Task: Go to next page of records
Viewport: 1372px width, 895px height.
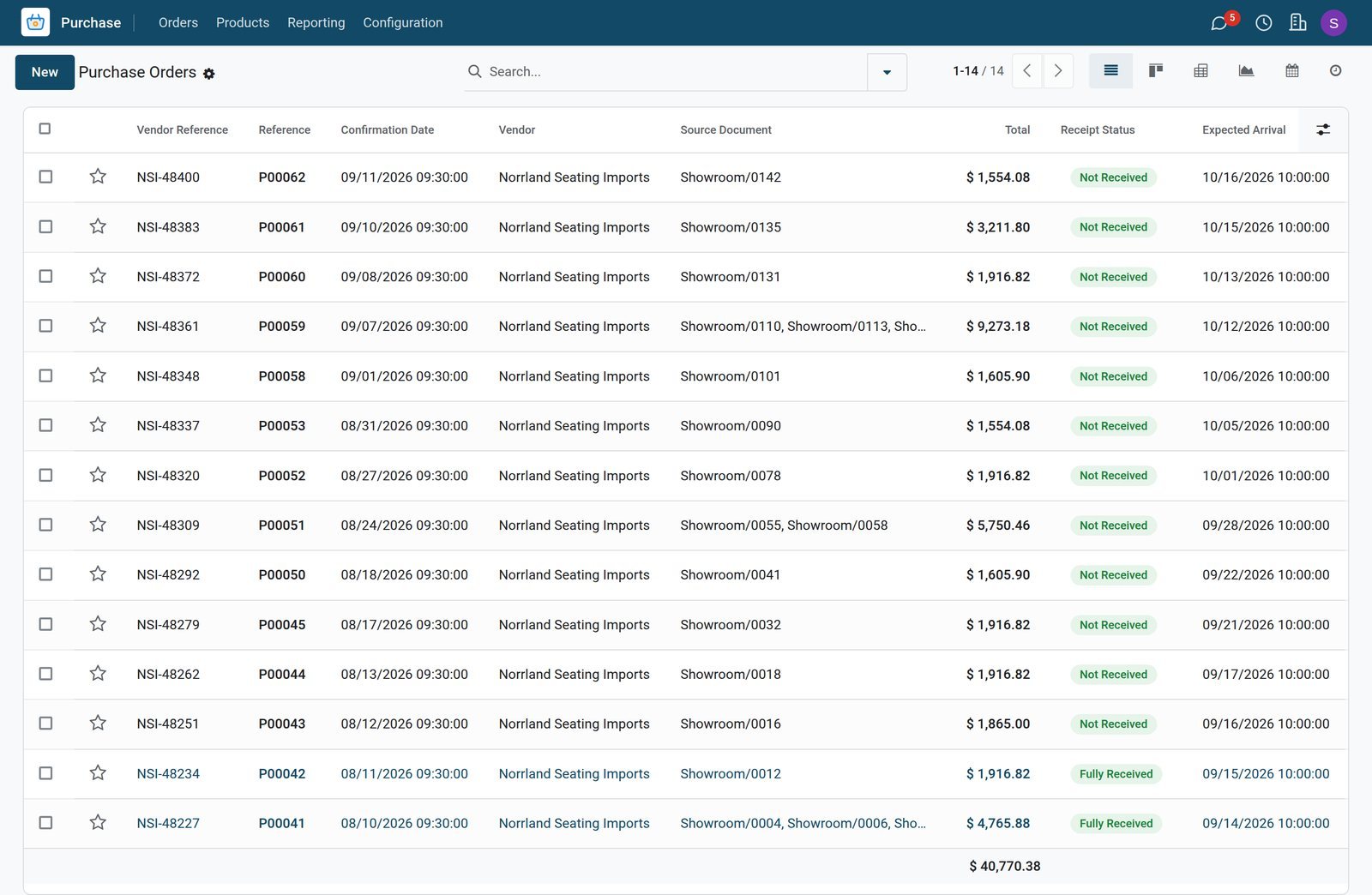Action: [x=1058, y=71]
